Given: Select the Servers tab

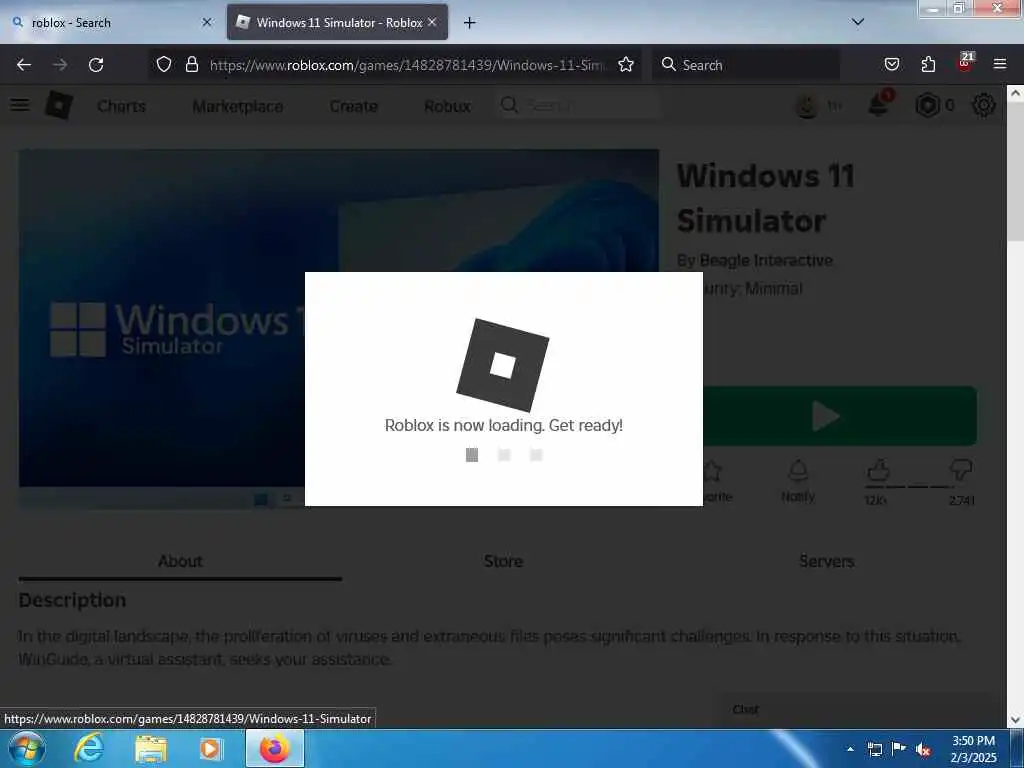Looking at the screenshot, I should (x=827, y=561).
